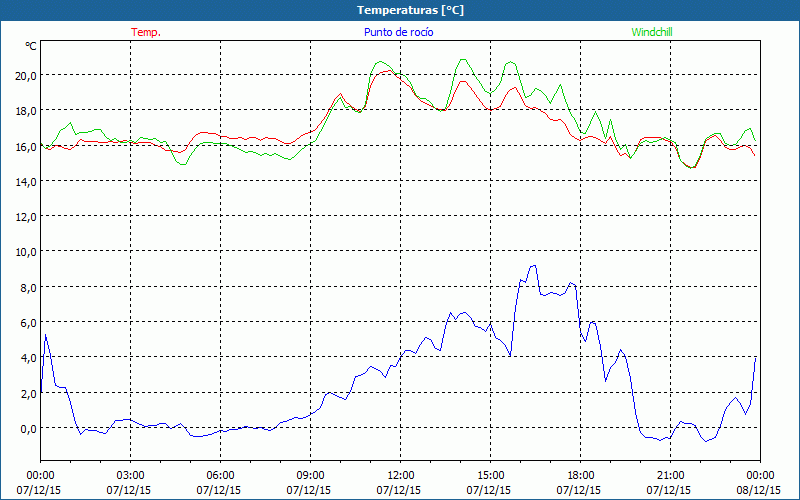The height and width of the screenshot is (500, 800).
Task: Click the 09:00 time axis label
Action: (x=310, y=476)
